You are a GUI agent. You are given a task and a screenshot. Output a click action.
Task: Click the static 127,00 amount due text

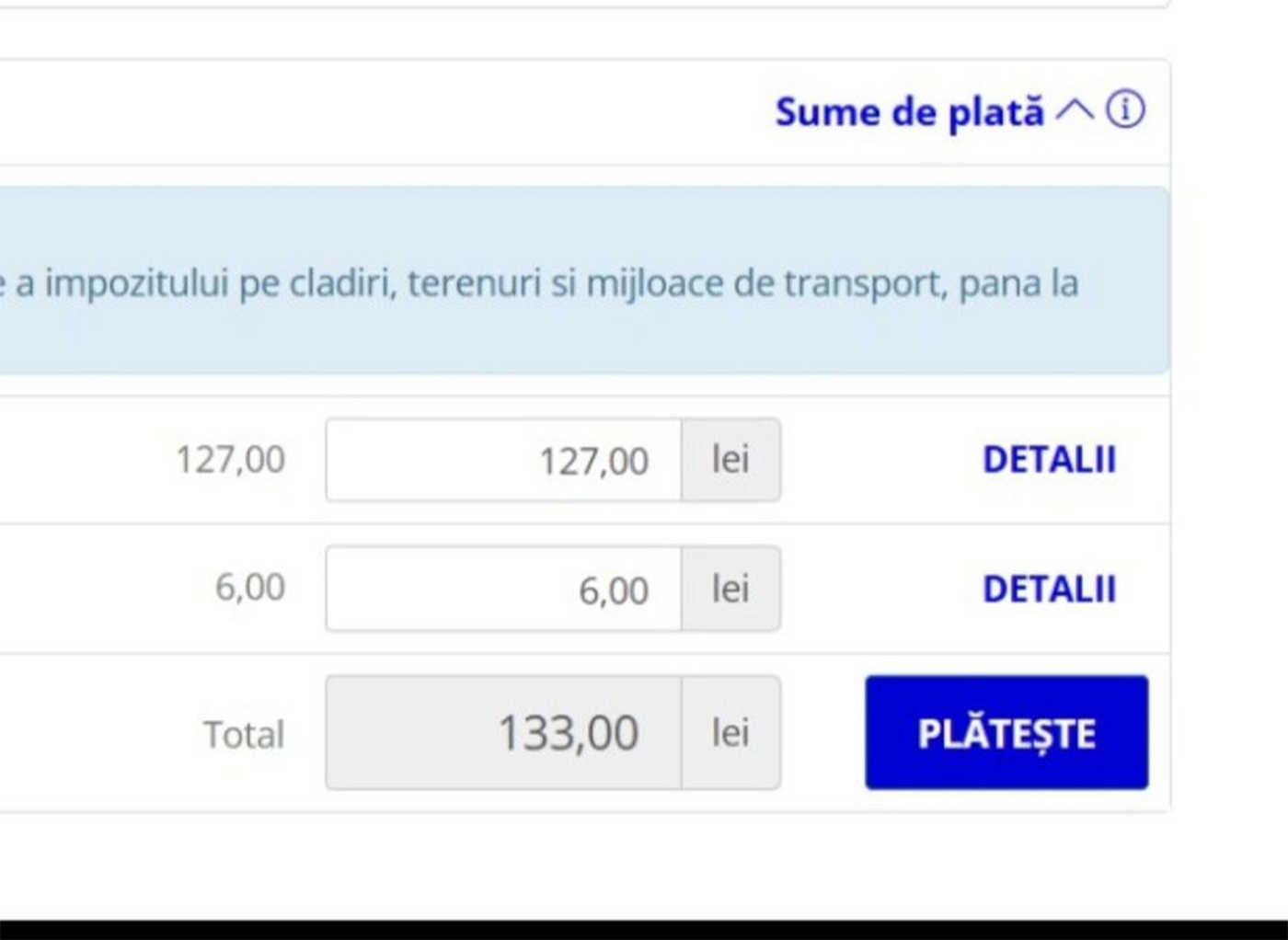[x=230, y=460]
